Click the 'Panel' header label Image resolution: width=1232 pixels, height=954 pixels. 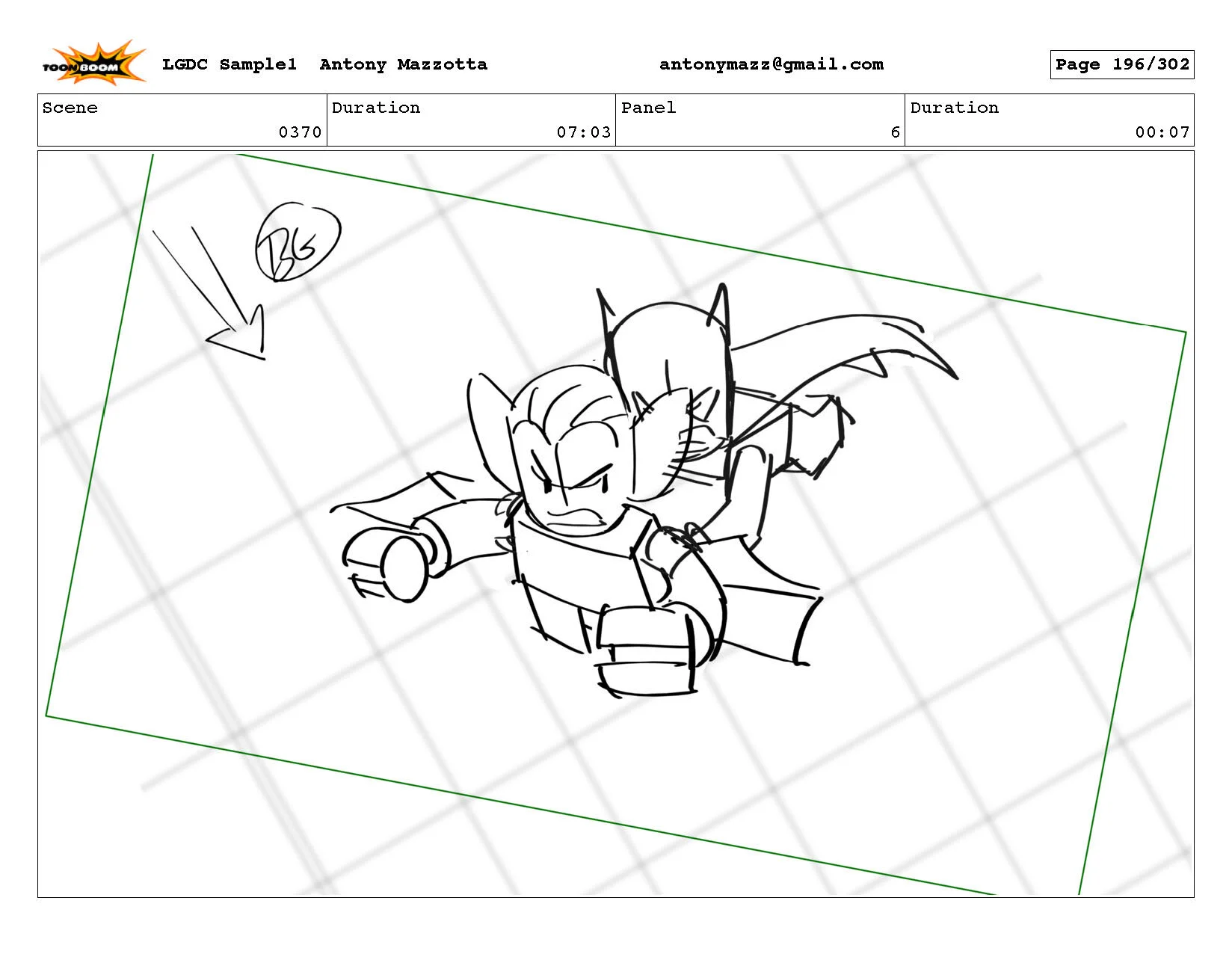tap(649, 108)
